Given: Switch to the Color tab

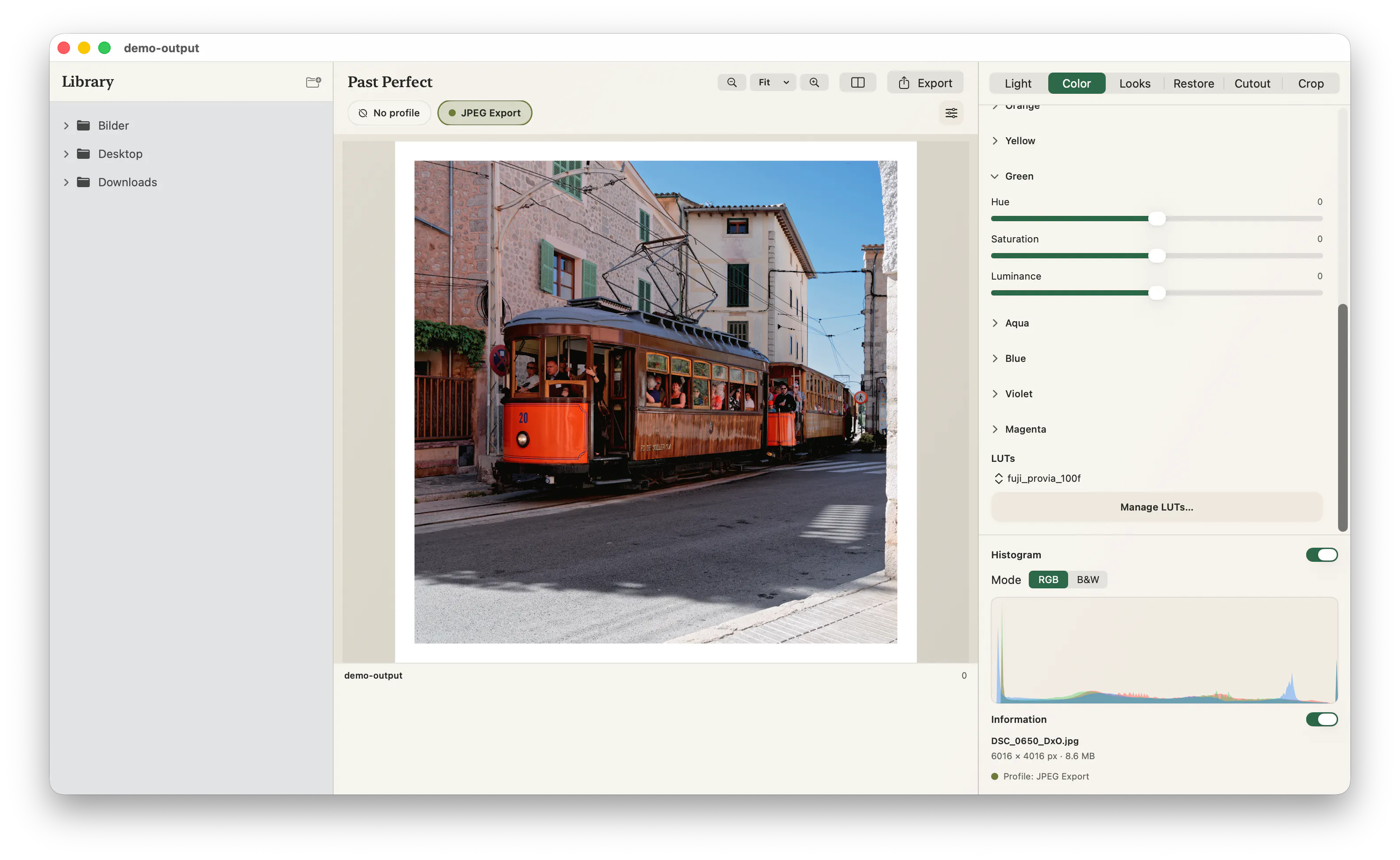Looking at the screenshot, I should 1076,84.
